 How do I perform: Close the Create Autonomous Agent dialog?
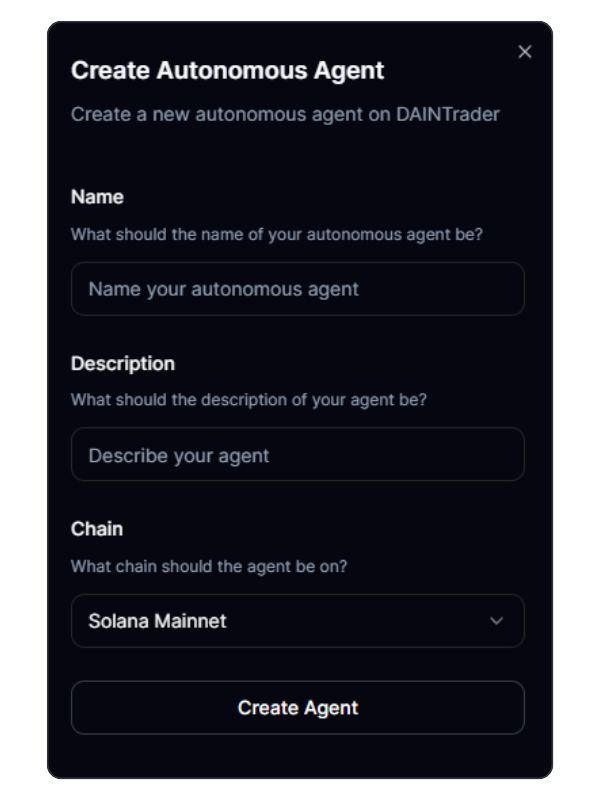524,52
